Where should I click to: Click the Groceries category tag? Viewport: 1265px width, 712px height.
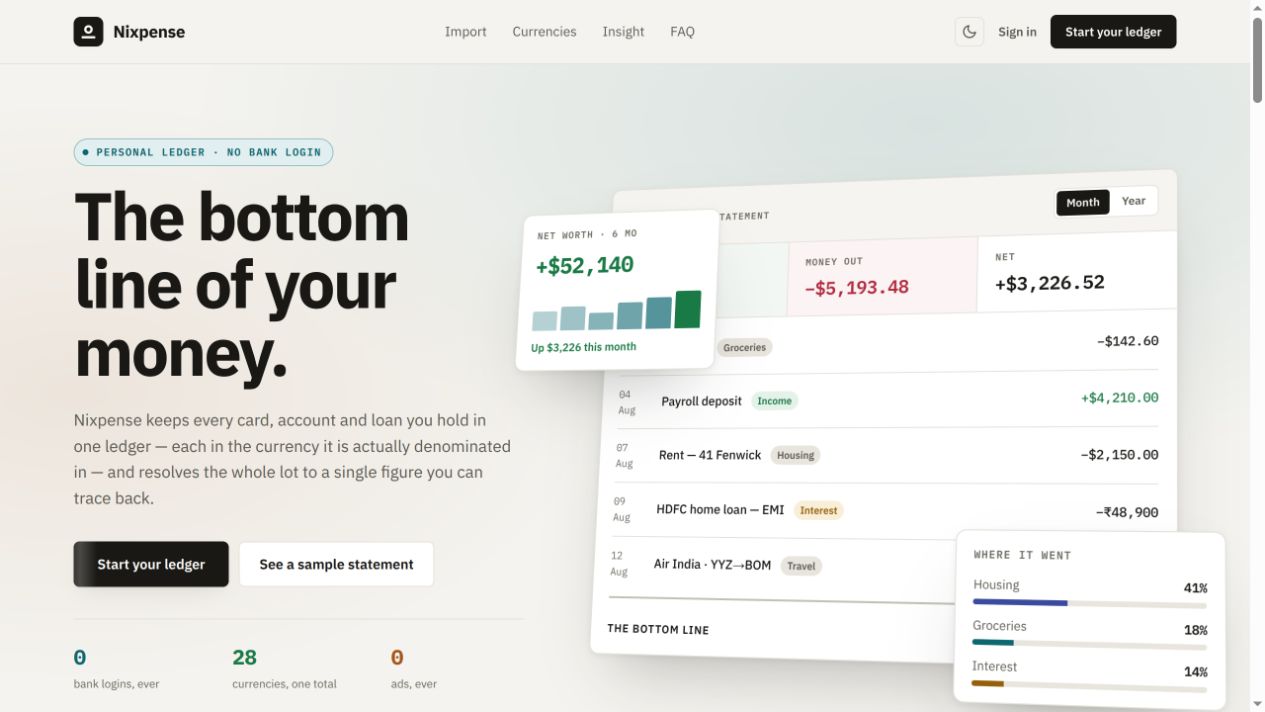point(744,347)
